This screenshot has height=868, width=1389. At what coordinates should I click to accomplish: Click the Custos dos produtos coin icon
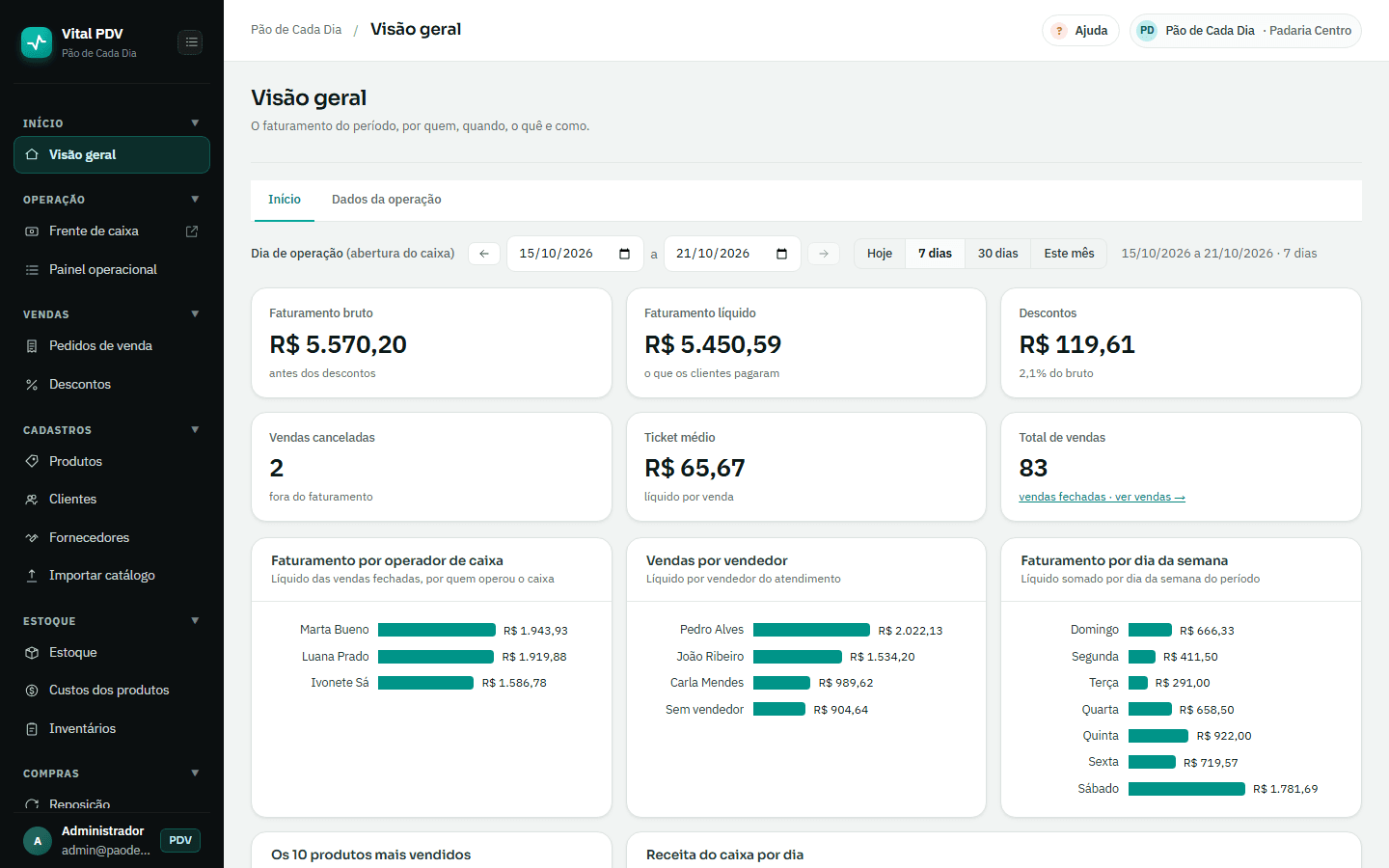(x=32, y=691)
